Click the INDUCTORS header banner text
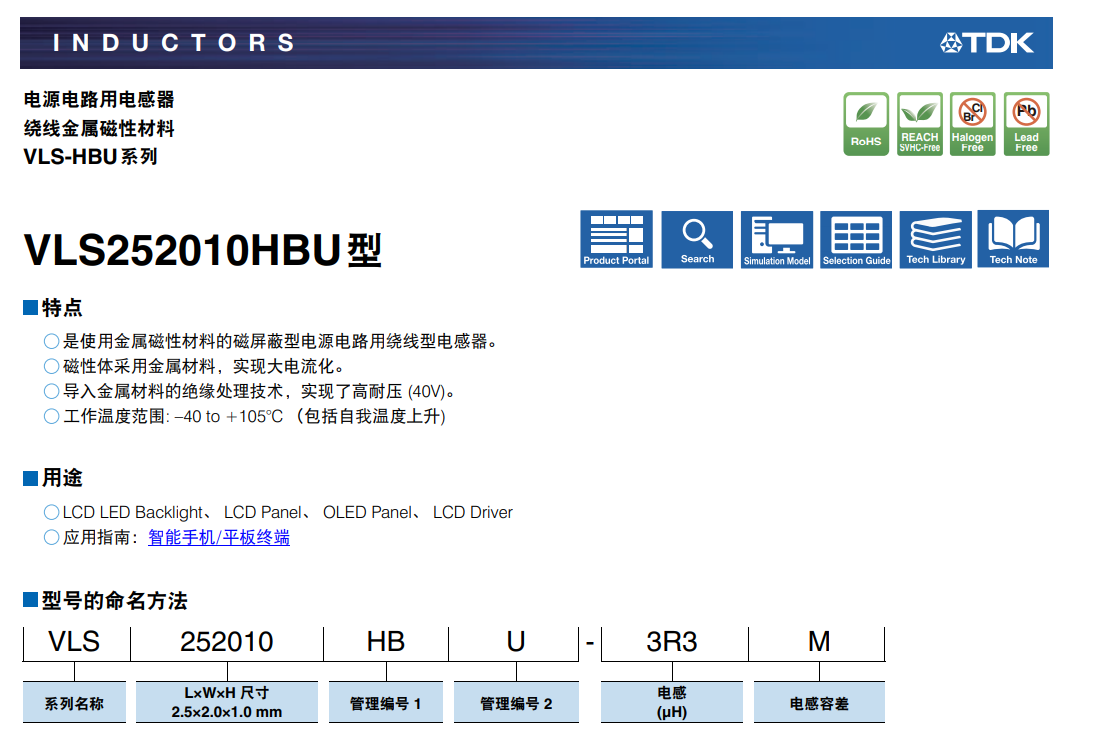 [174, 43]
